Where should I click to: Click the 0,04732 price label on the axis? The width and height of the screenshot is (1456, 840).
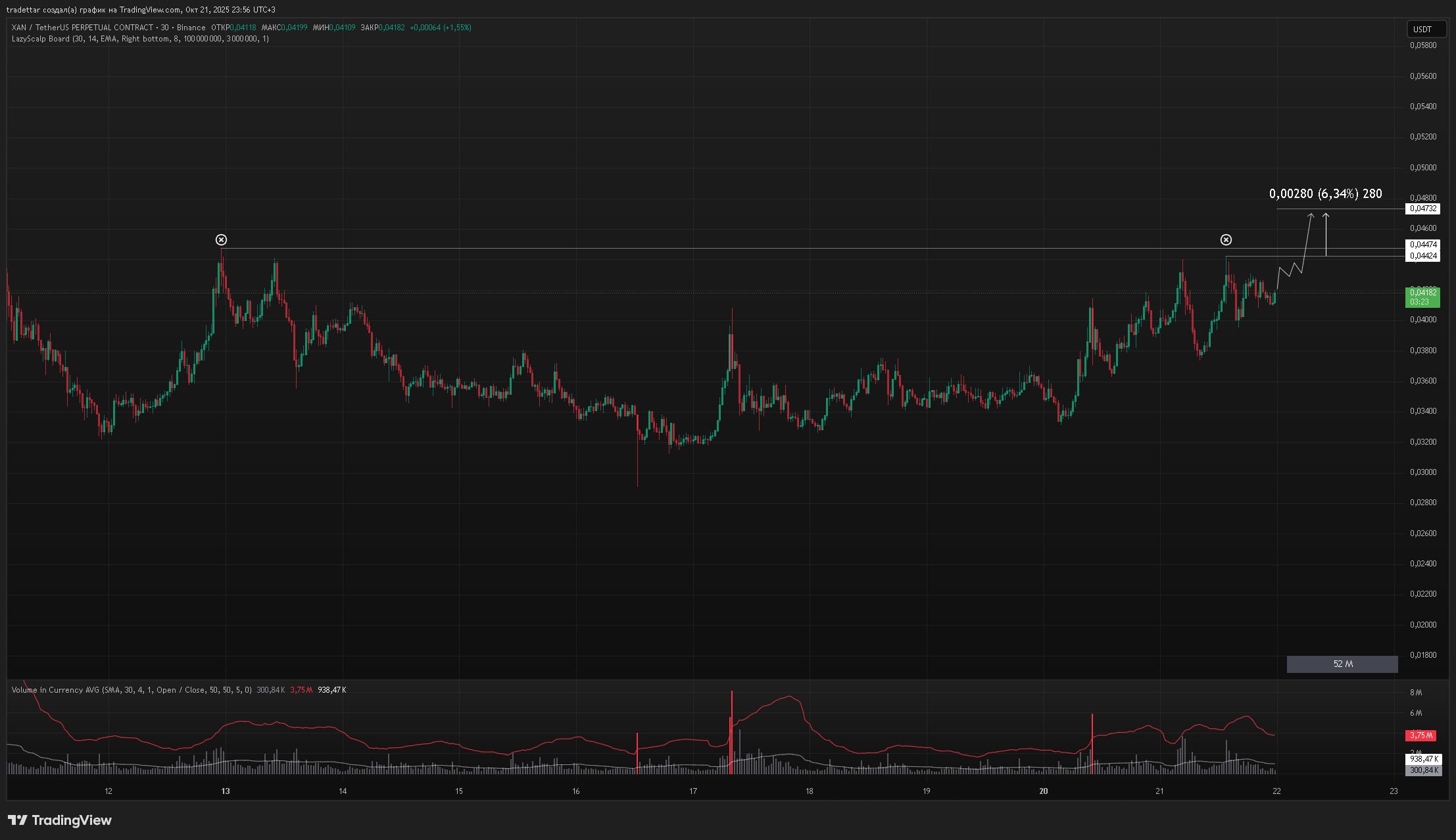click(1422, 209)
